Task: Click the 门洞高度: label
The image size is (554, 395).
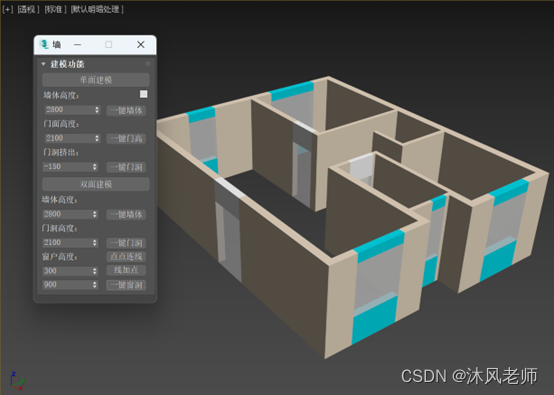Action: (x=60, y=229)
